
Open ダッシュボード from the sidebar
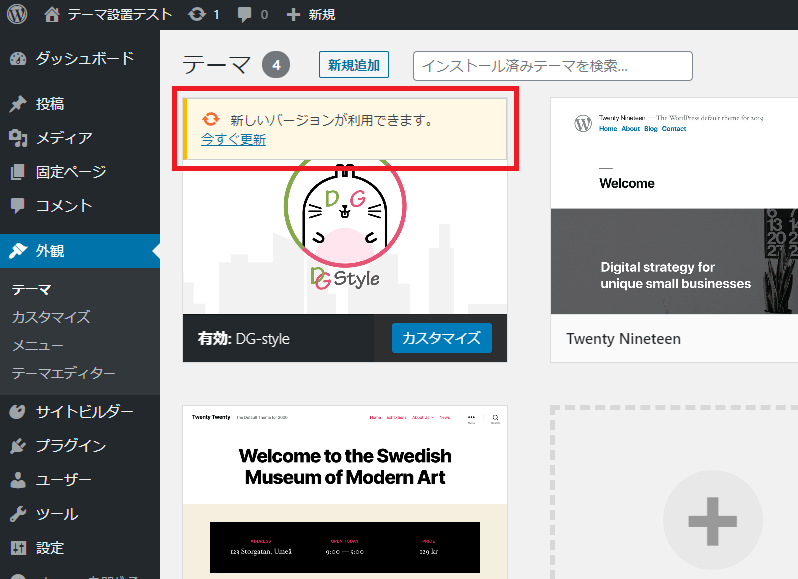pos(84,58)
